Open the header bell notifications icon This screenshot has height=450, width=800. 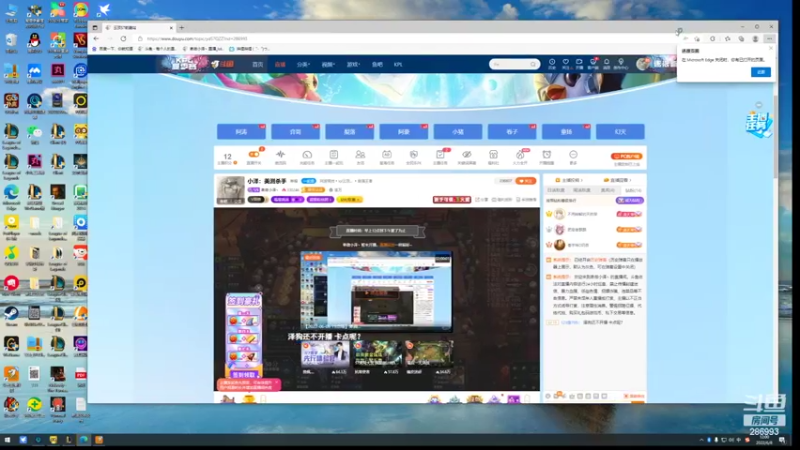coord(607,64)
